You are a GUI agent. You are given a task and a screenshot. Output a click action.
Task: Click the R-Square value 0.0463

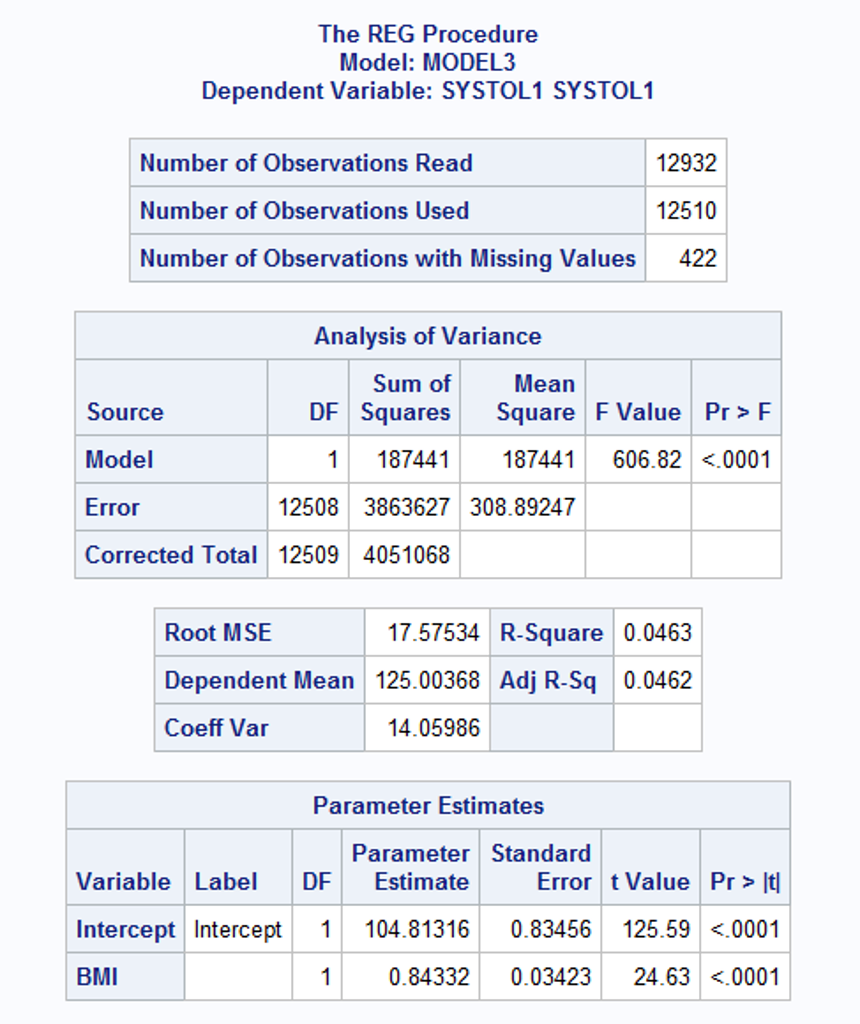(657, 633)
